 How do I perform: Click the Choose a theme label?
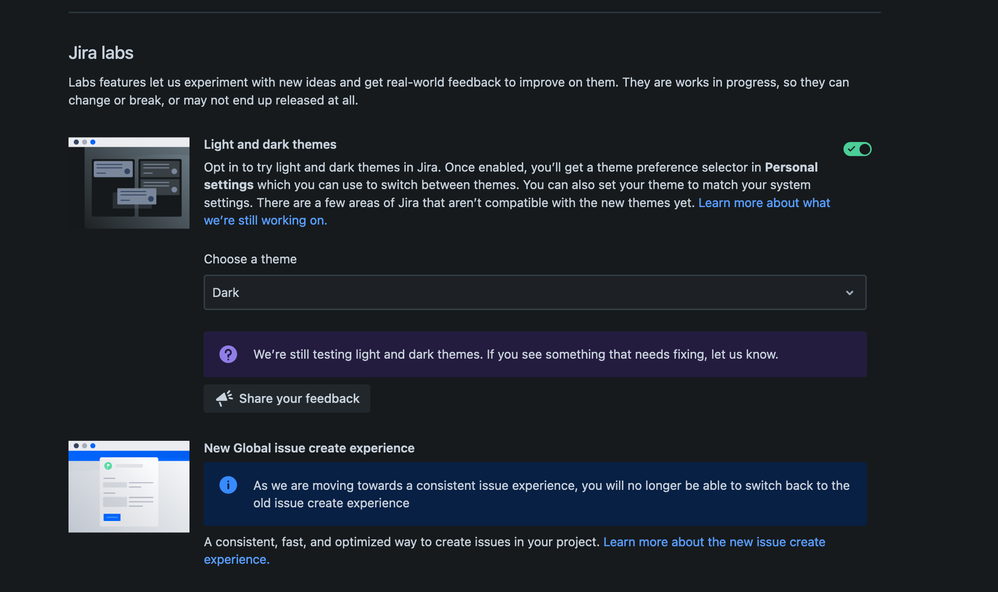[250, 259]
